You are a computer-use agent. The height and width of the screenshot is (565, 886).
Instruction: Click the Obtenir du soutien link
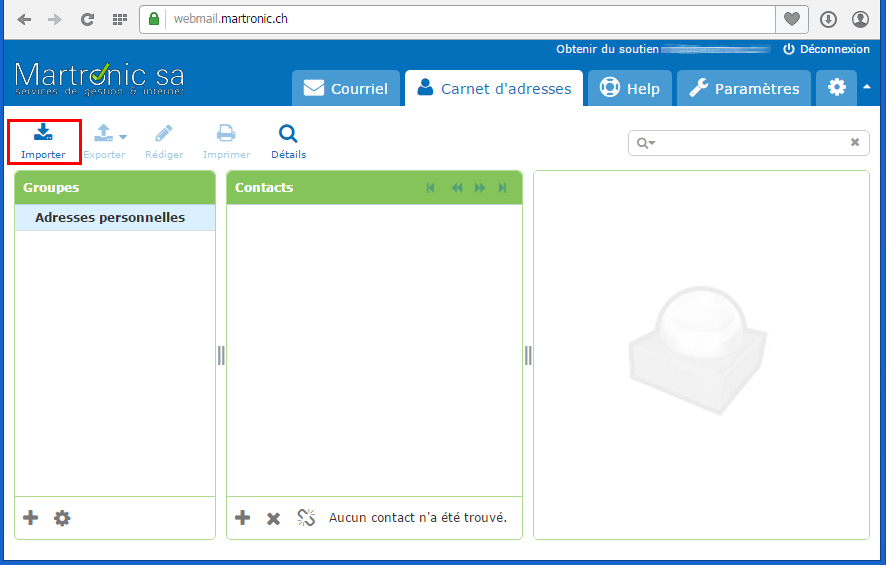pyautogui.click(x=606, y=49)
